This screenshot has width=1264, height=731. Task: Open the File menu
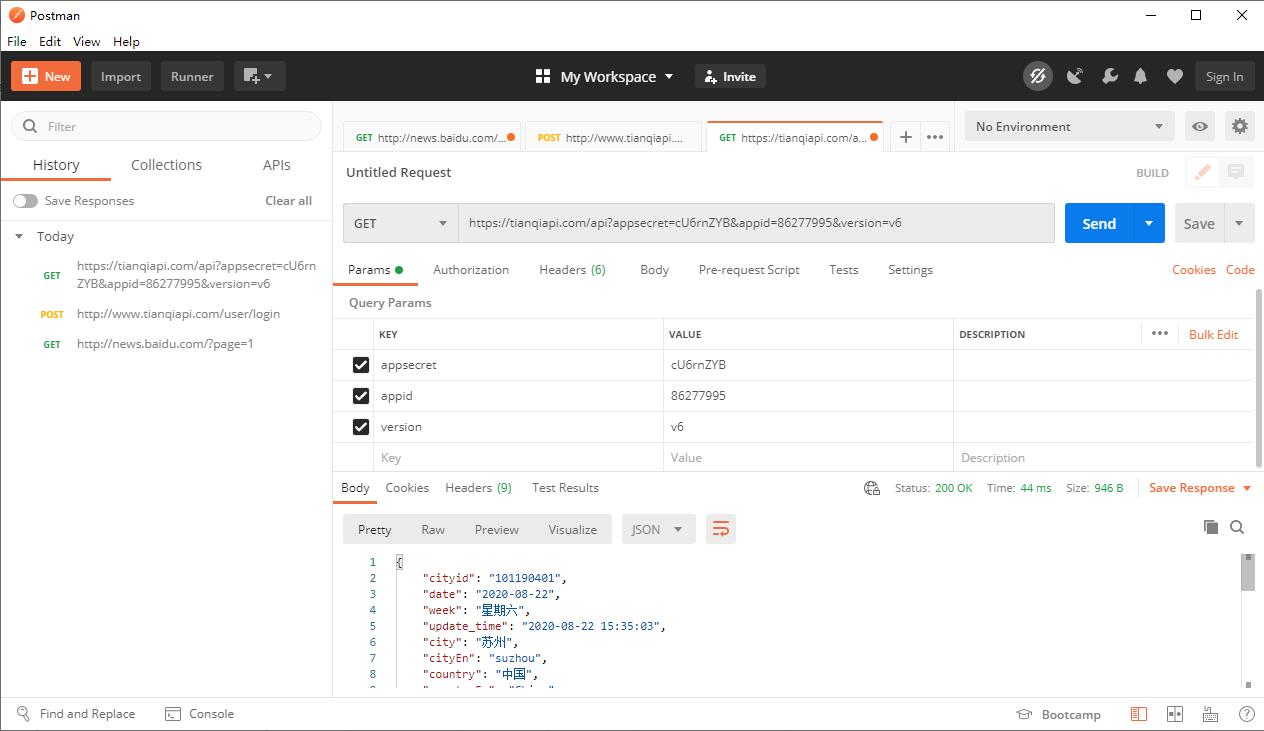[x=17, y=41]
